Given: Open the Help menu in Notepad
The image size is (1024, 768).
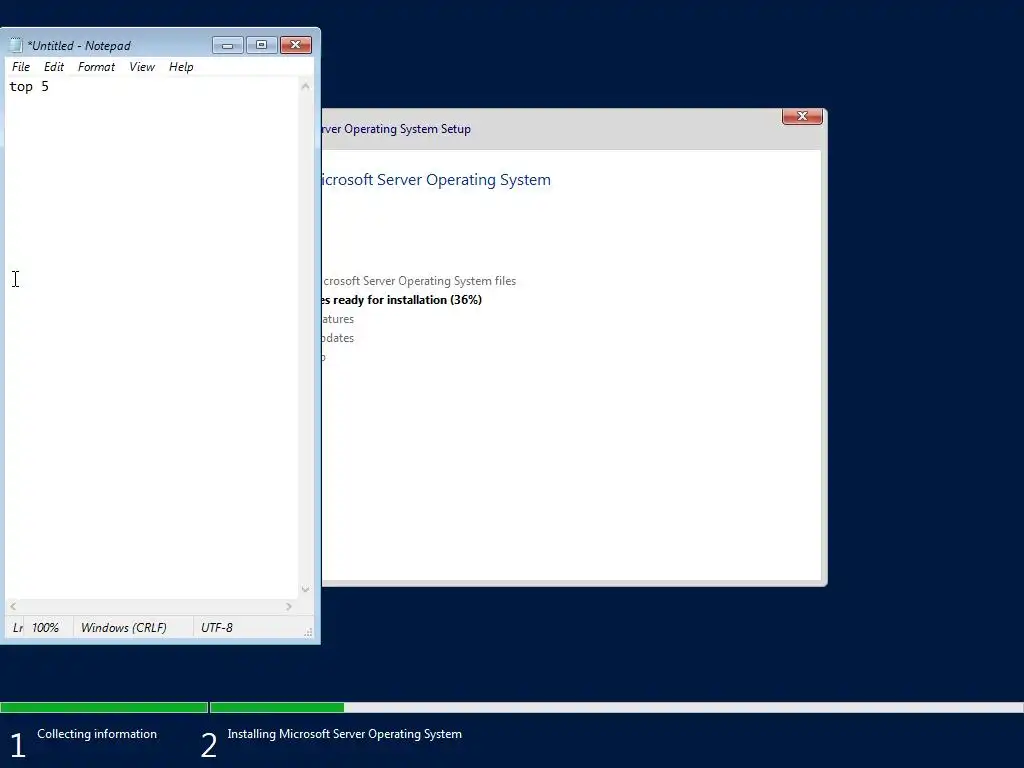Looking at the screenshot, I should coord(181,67).
